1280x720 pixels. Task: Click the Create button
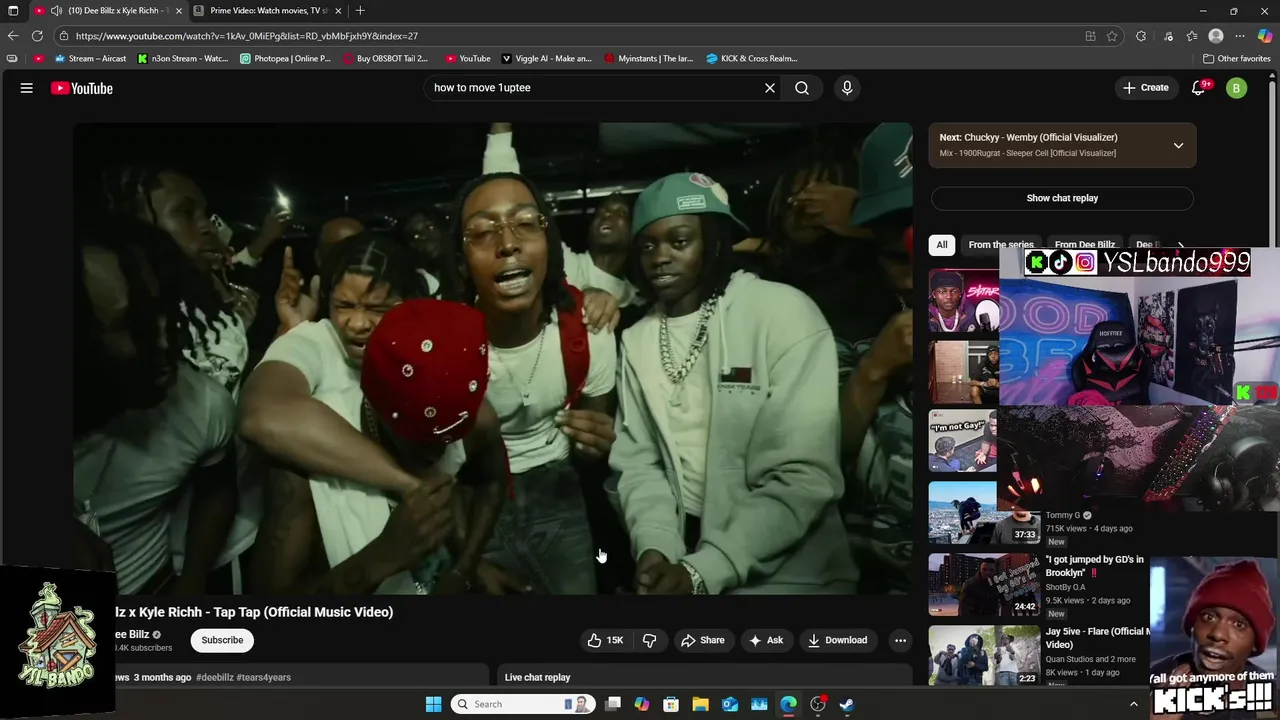click(1145, 88)
